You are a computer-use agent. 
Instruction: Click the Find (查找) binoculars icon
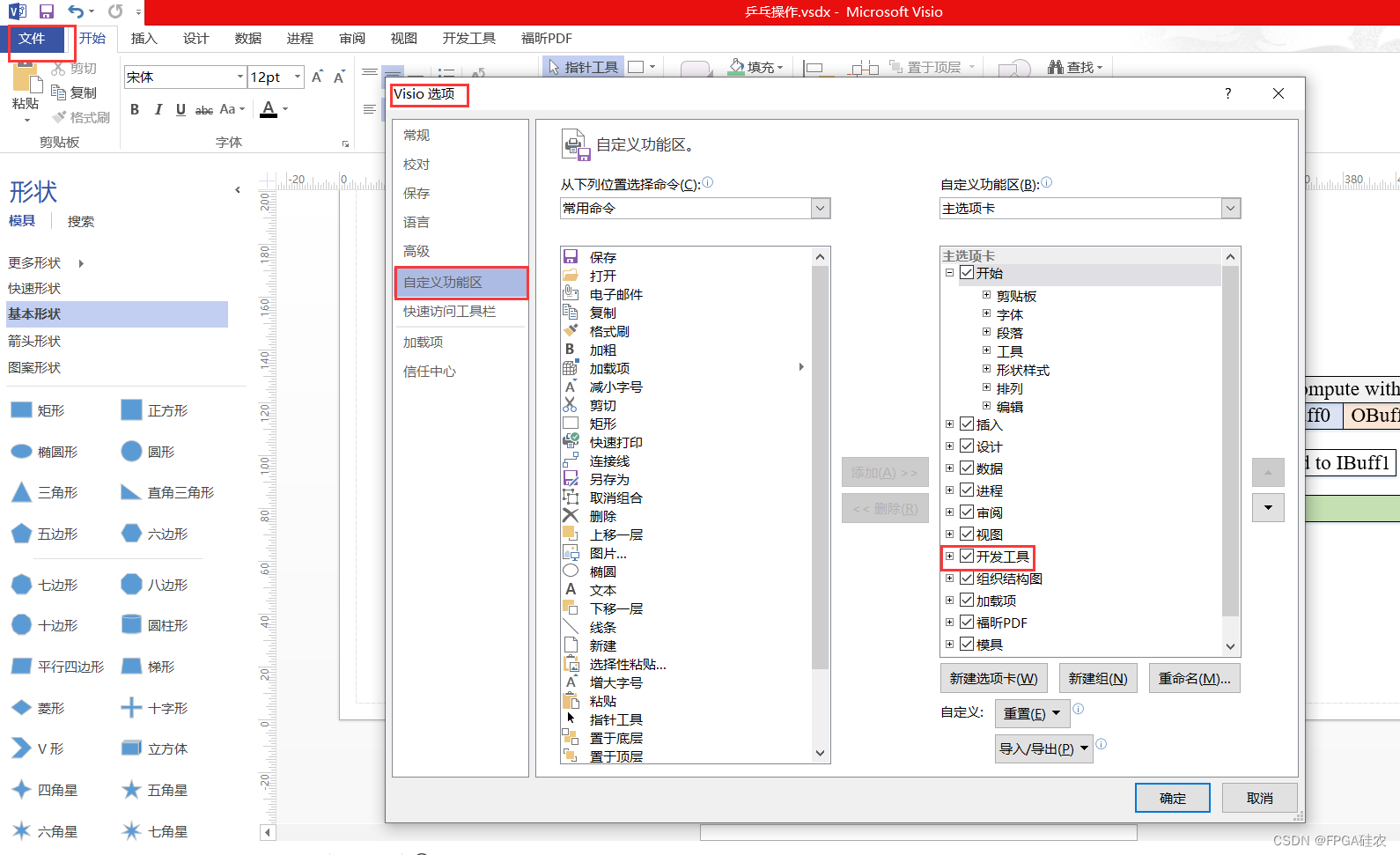coord(1056,67)
